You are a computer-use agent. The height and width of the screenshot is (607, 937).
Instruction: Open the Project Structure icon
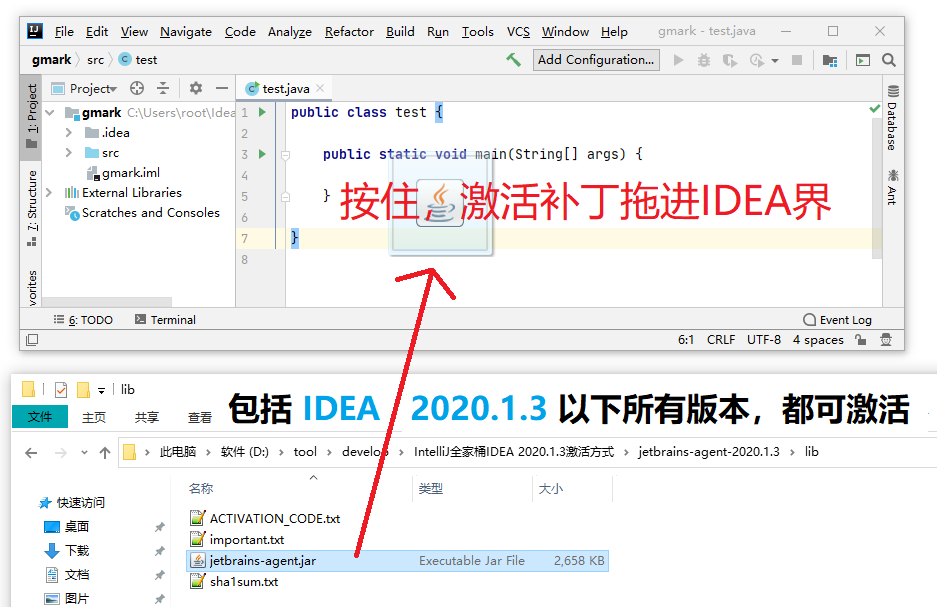click(x=829, y=60)
